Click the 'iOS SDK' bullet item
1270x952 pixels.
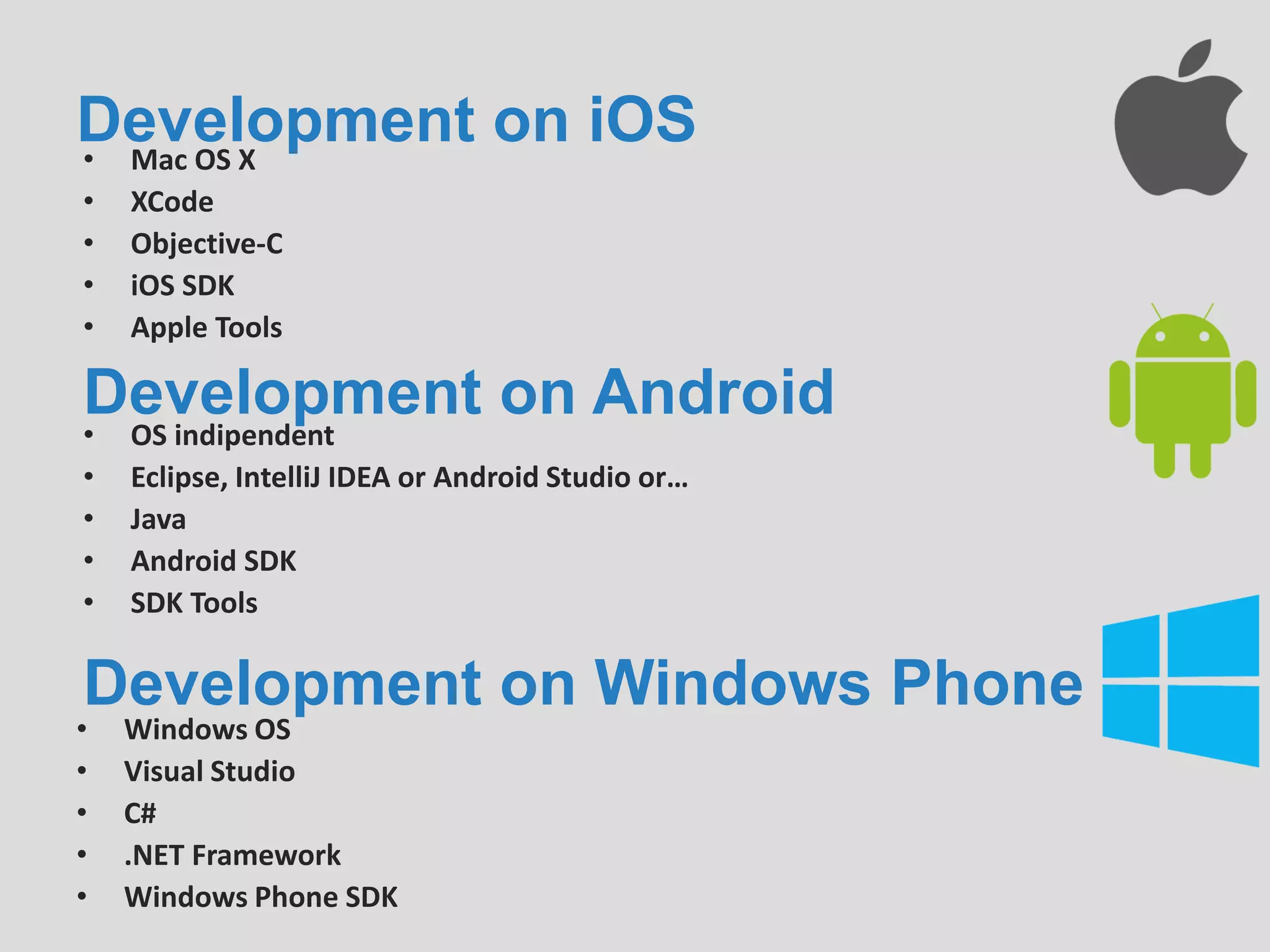point(182,286)
